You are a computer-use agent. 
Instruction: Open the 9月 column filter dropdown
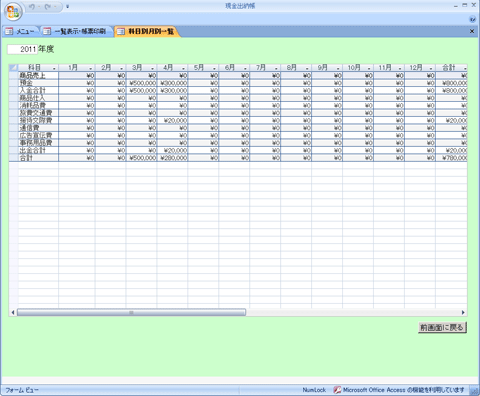tap(338, 68)
